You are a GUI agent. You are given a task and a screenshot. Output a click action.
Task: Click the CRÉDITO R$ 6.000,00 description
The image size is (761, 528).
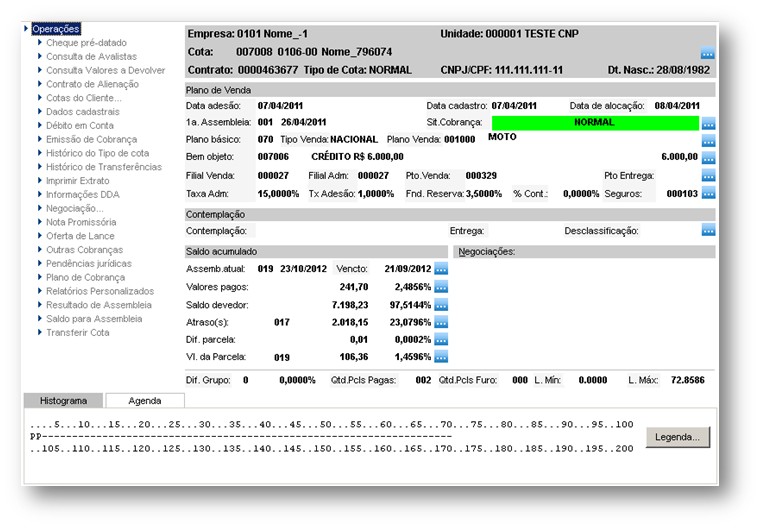click(x=357, y=157)
